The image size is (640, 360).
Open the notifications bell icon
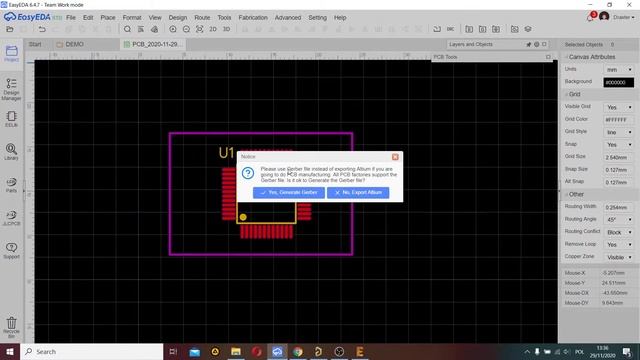591,17
